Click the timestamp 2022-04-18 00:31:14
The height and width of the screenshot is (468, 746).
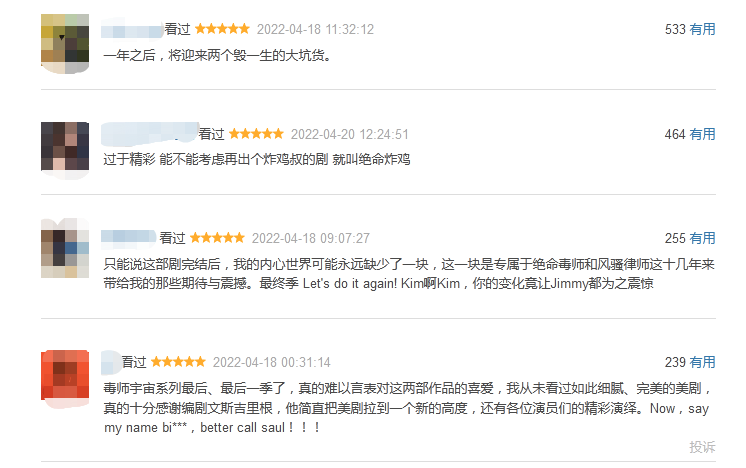[x=272, y=362]
